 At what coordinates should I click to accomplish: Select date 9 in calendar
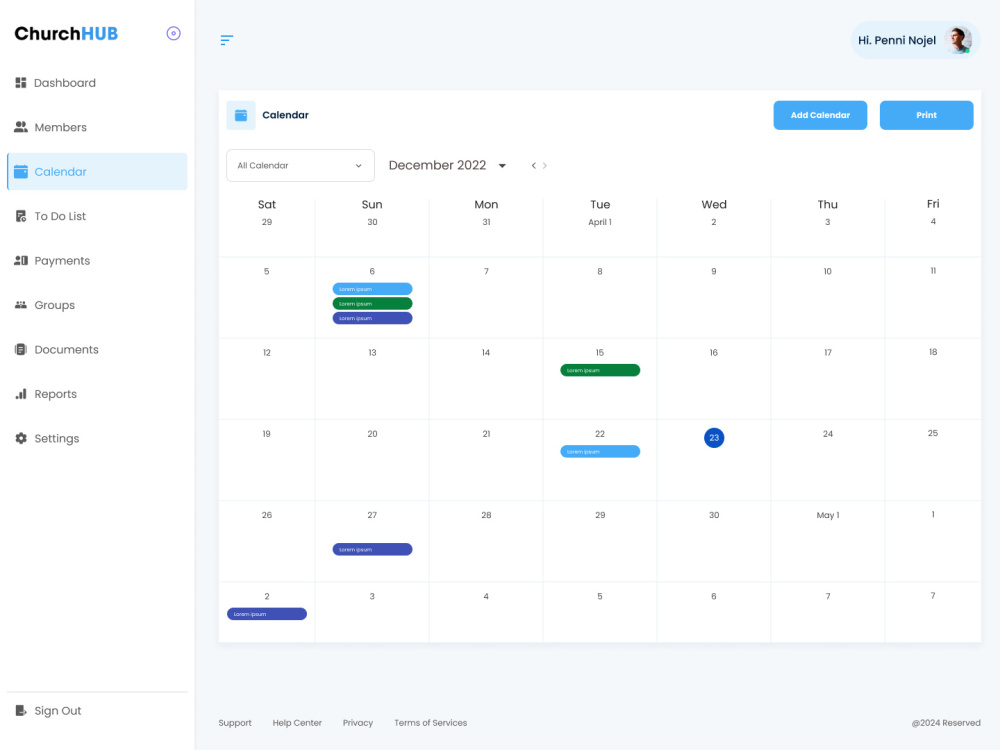[x=714, y=271]
